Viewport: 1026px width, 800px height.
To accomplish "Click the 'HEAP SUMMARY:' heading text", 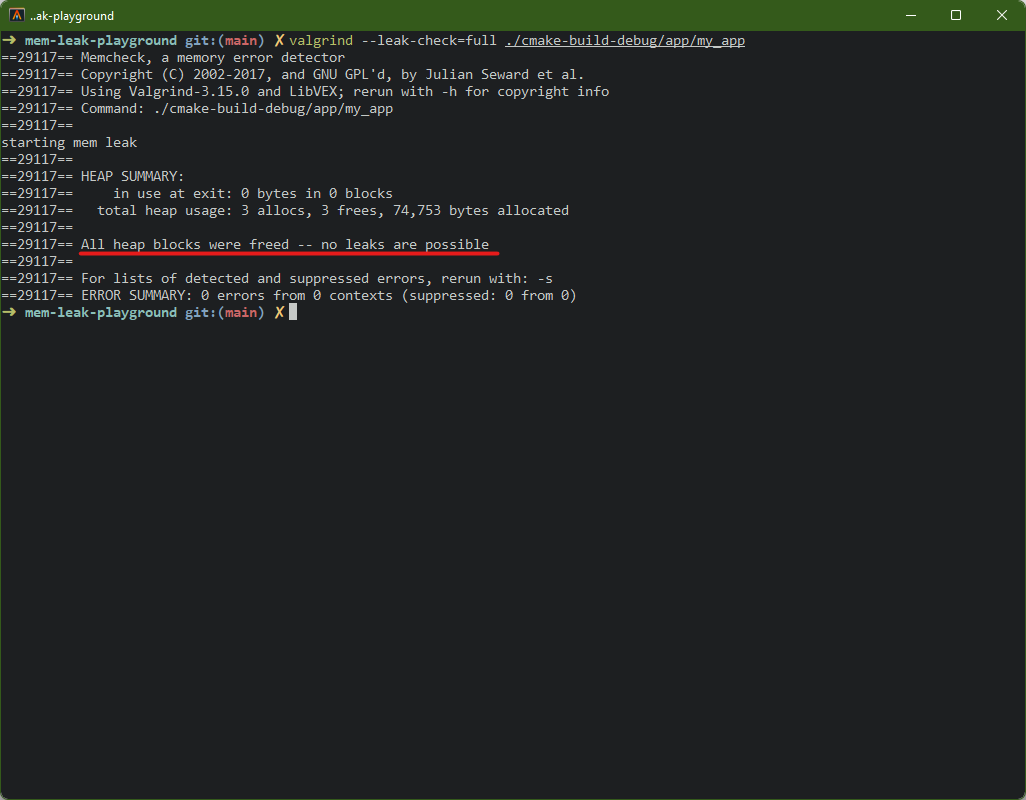I will click(x=132, y=177).
